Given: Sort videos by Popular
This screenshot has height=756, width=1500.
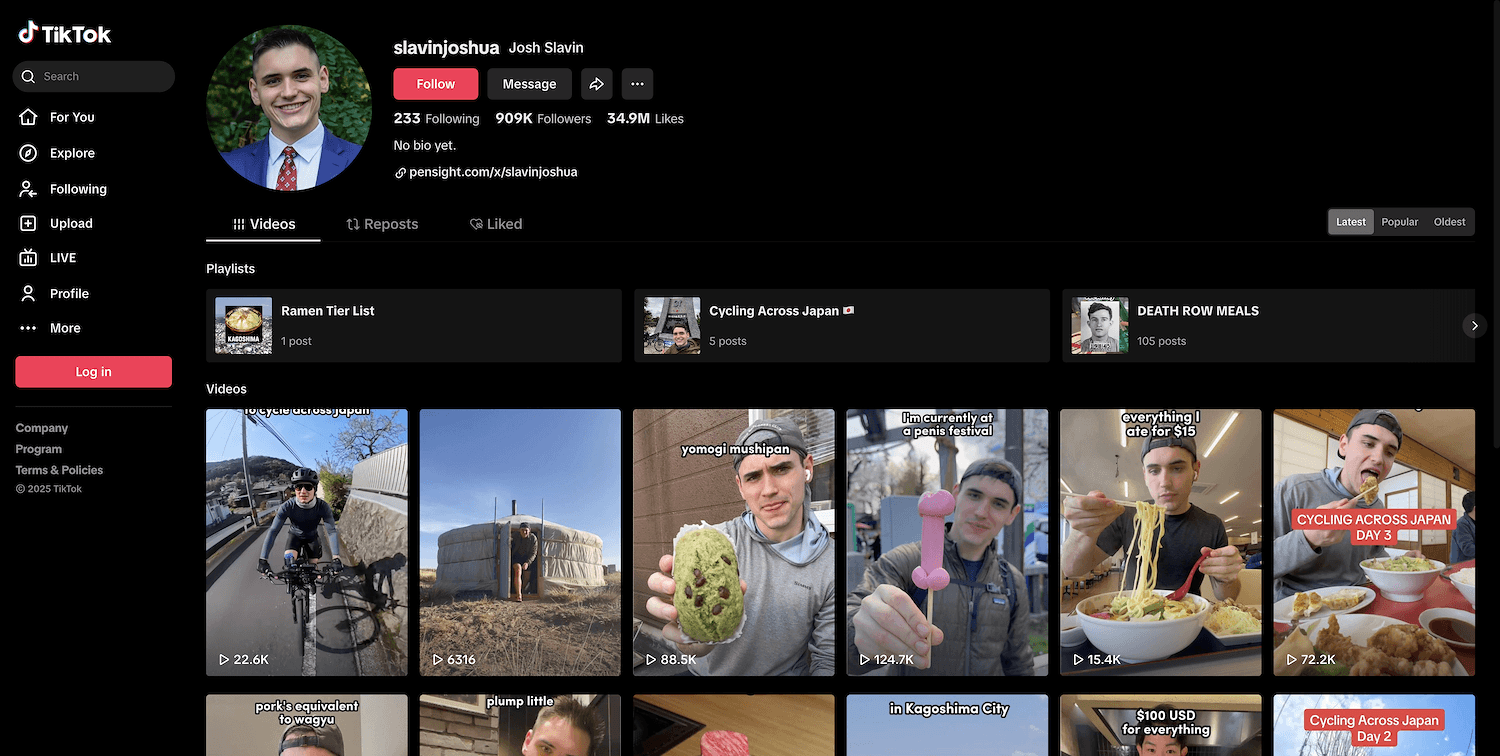Looking at the screenshot, I should [x=1399, y=222].
